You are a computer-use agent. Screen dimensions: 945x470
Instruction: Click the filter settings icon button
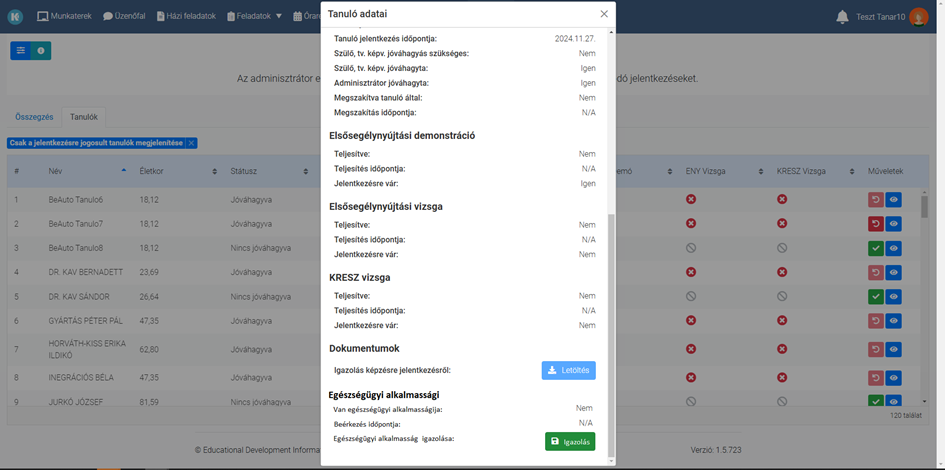click(x=20, y=51)
